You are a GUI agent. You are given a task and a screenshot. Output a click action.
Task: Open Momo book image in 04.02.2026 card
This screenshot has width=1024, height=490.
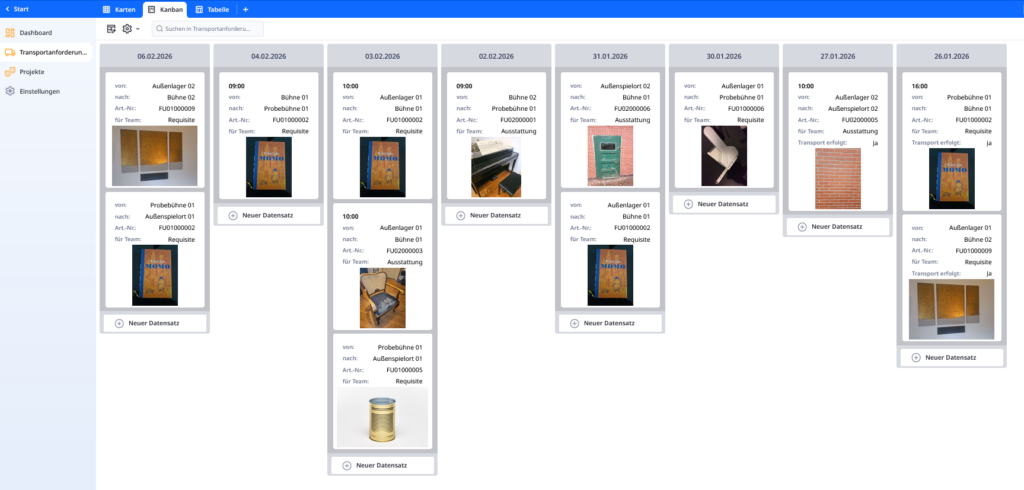click(x=268, y=167)
